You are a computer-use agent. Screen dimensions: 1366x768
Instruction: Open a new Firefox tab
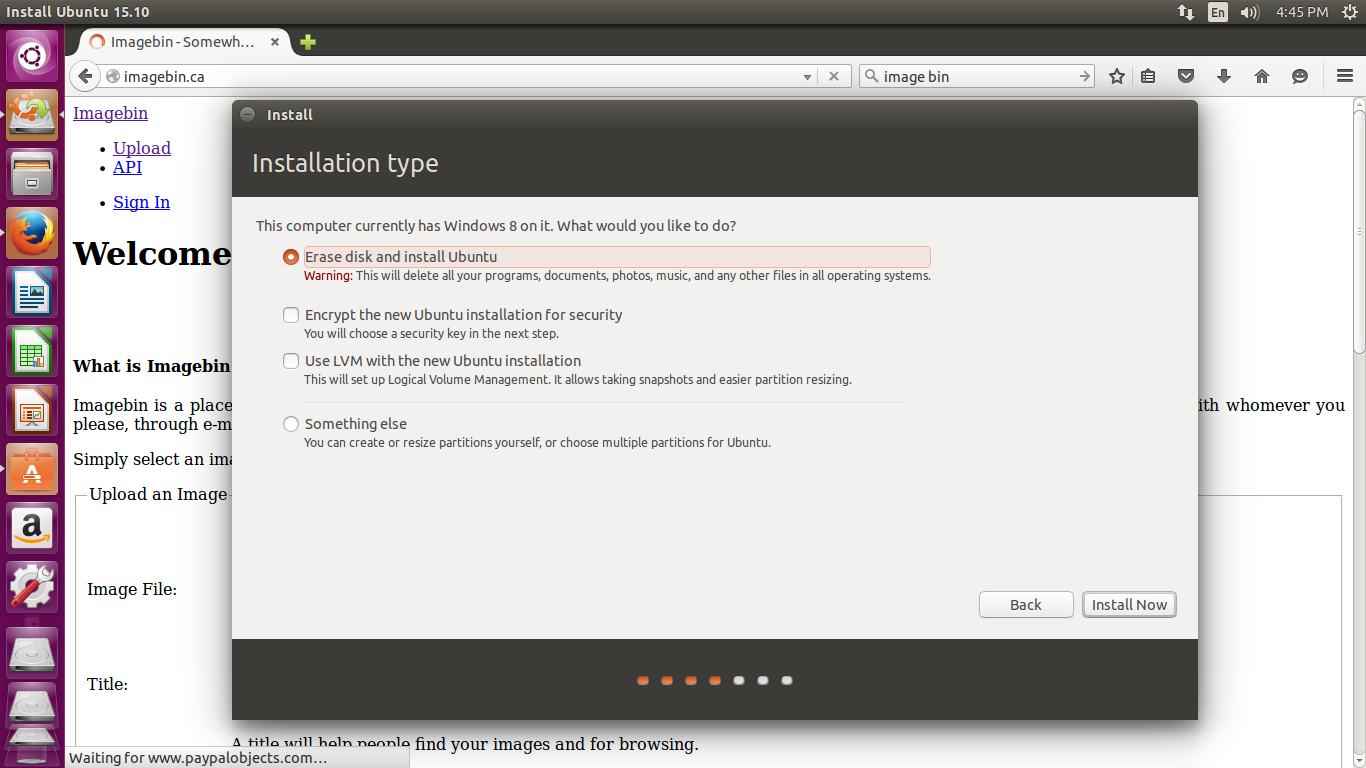(308, 42)
